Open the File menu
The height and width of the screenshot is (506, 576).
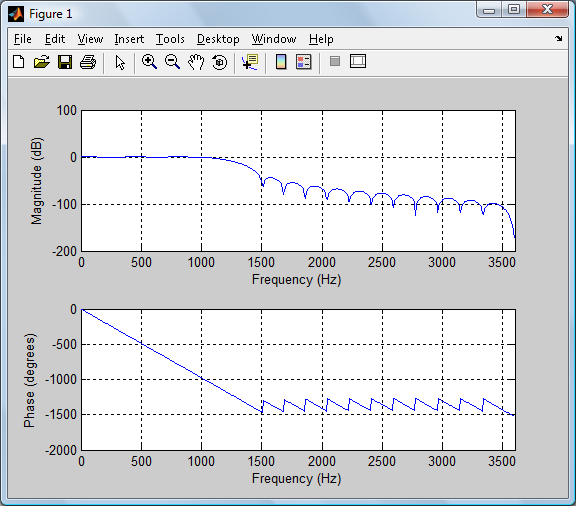(23, 39)
